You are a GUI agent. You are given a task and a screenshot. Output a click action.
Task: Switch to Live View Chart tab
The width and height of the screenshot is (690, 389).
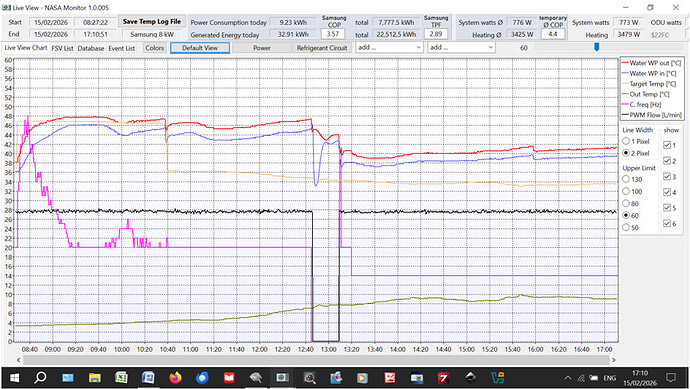click(x=26, y=48)
